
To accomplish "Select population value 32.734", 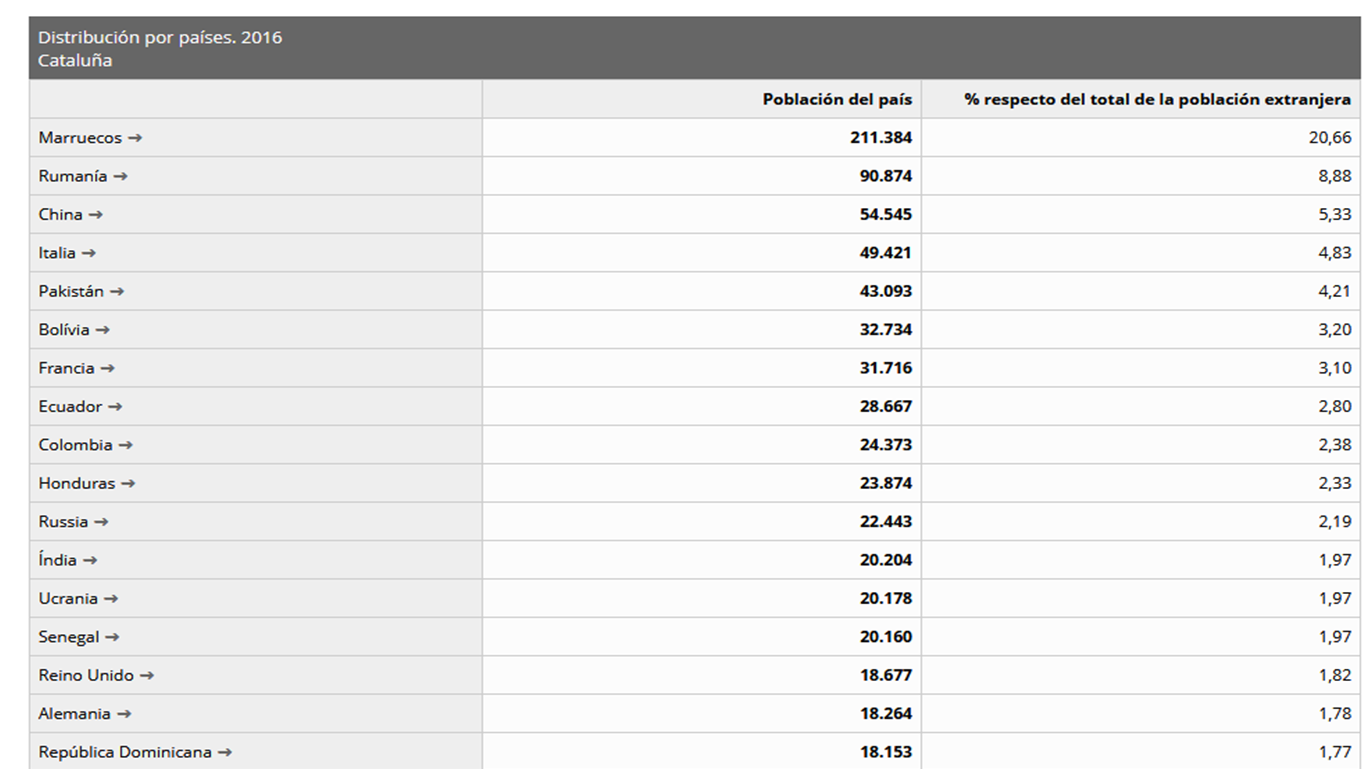I will tap(885, 330).
